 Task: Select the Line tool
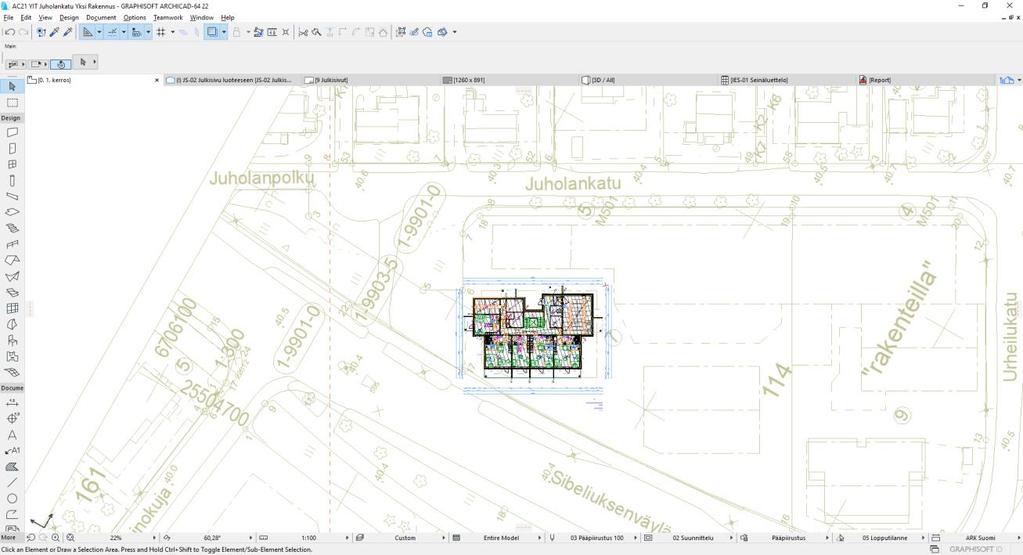point(12,483)
